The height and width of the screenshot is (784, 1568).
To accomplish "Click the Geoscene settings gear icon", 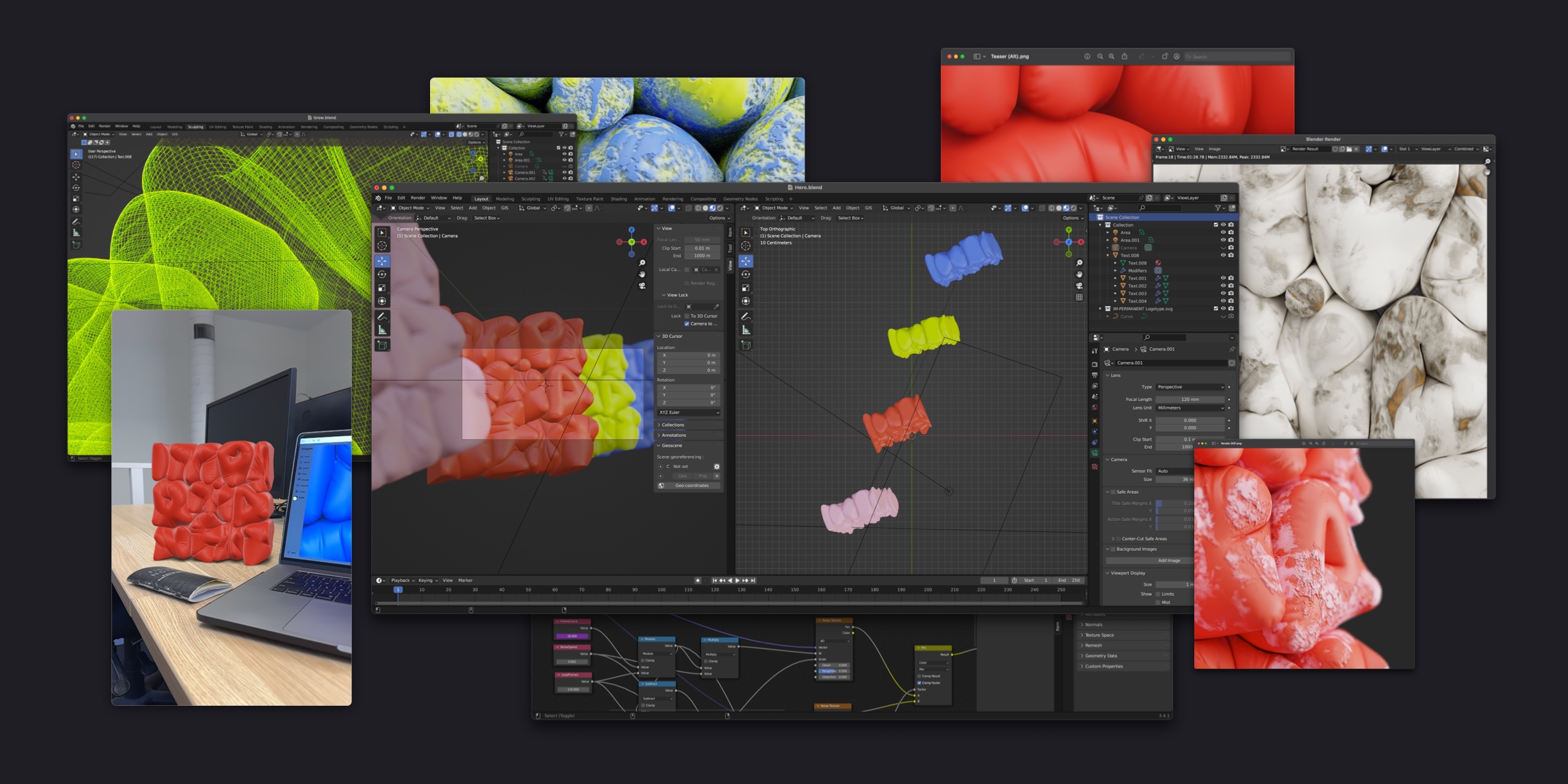I will pos(716,467).
